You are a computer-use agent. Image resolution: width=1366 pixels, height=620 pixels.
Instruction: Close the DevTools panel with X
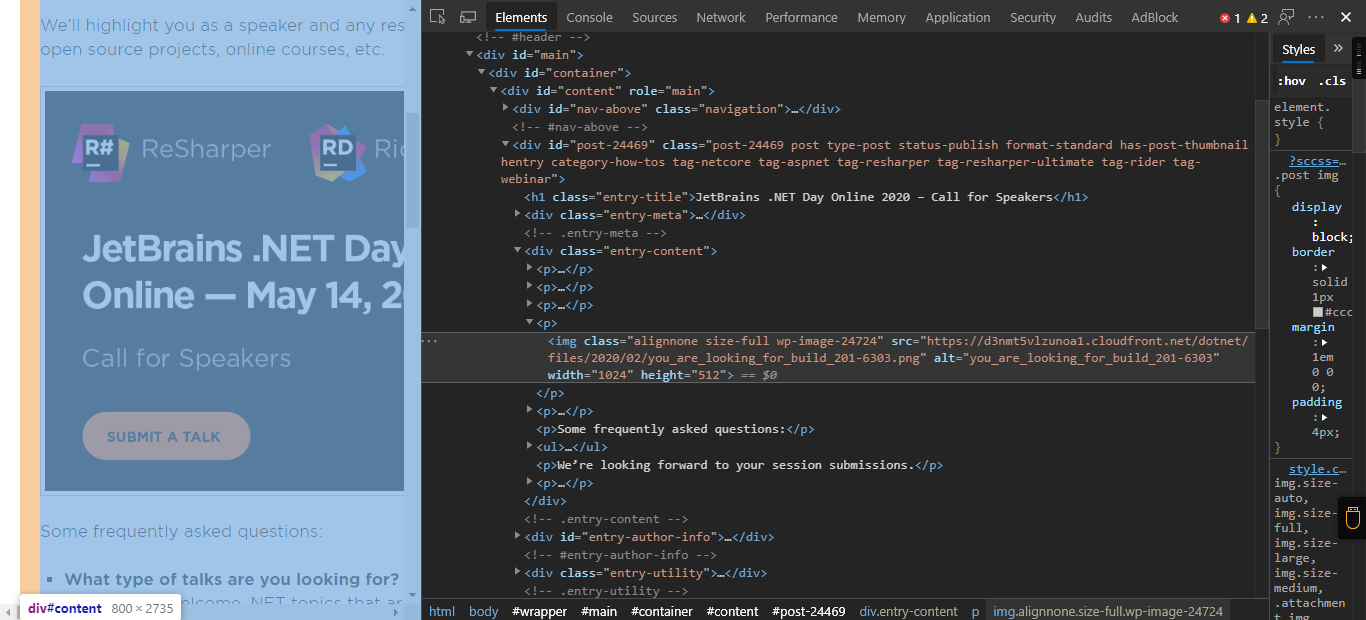(x=1346, y=17)
